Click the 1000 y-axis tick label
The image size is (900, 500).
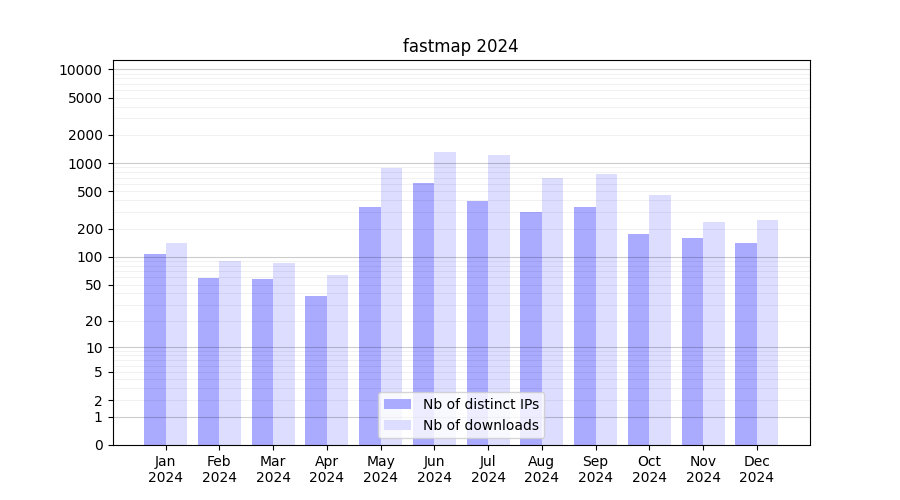click(x=84, y=164)
